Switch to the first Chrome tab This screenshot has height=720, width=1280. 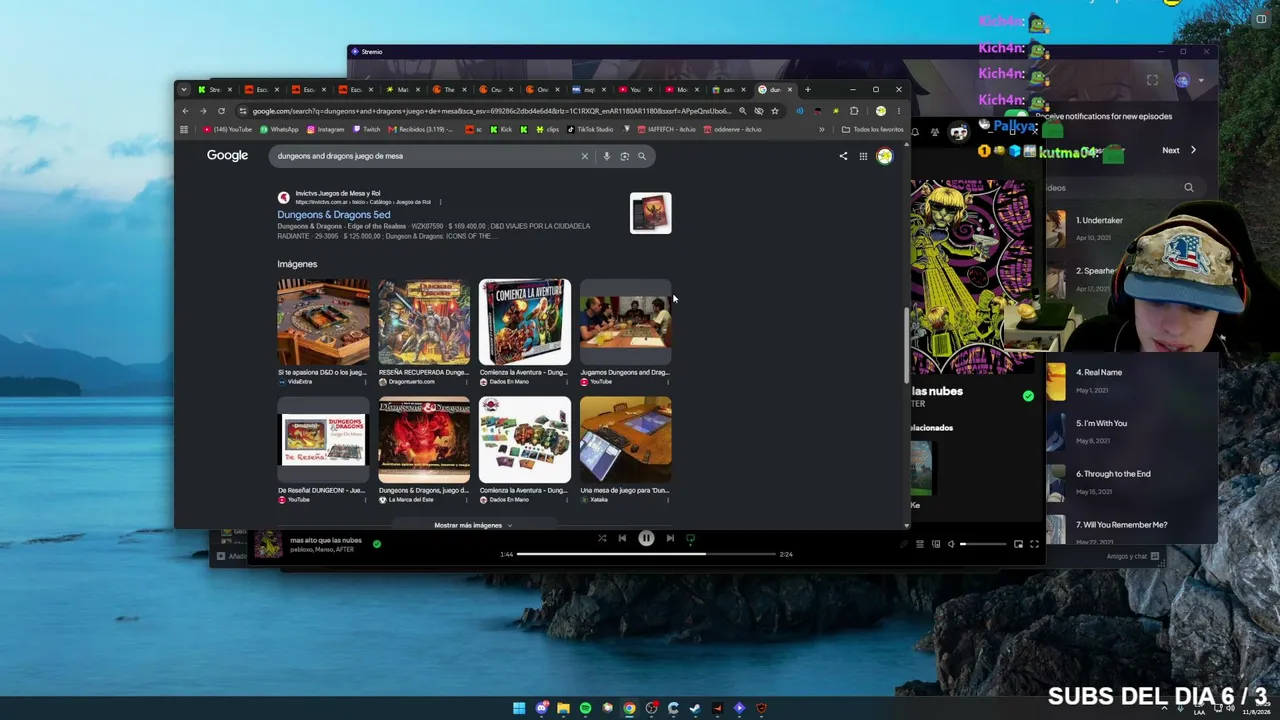(213, 90)
